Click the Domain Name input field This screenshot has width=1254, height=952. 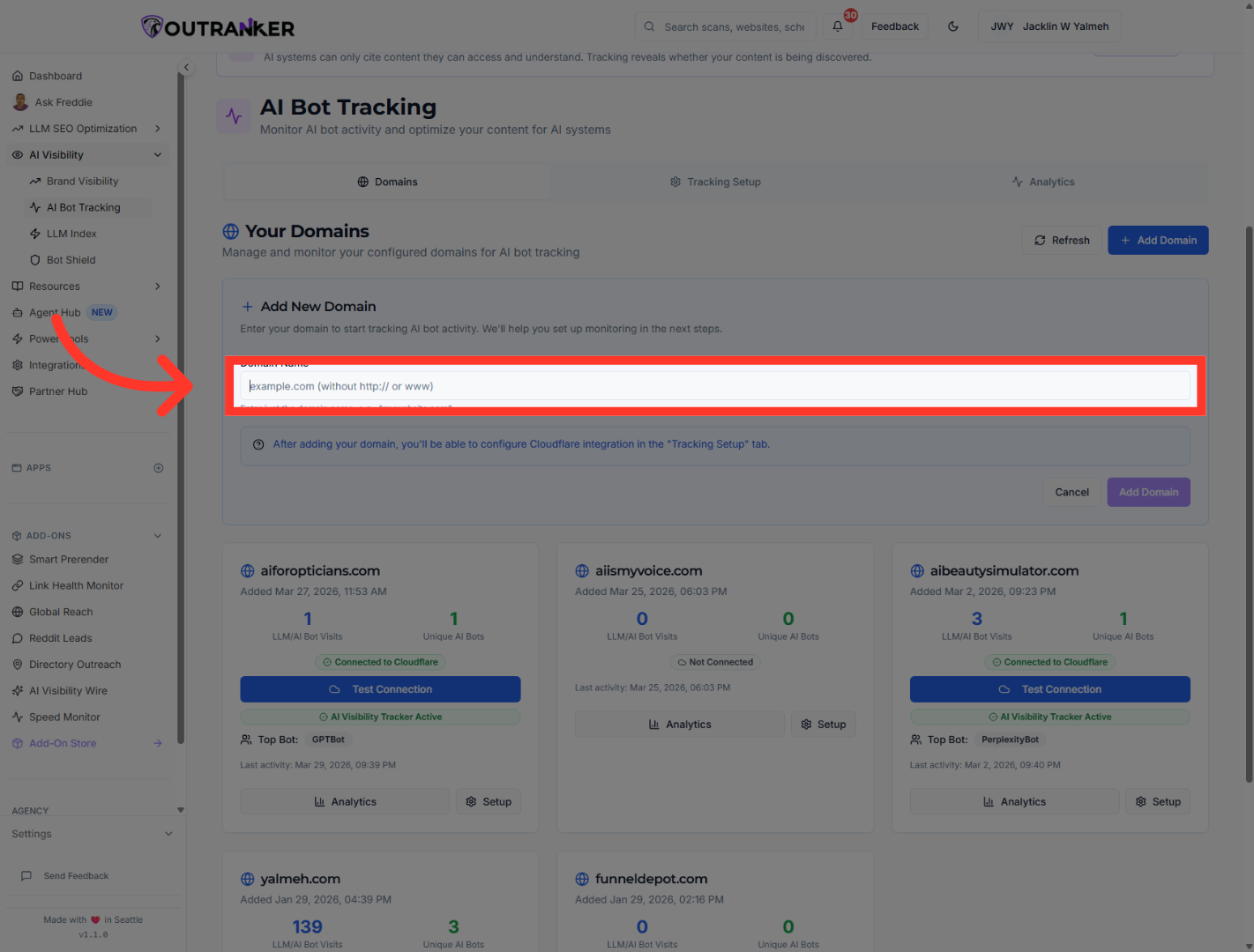pyautogui.click(x=714, y=386)
